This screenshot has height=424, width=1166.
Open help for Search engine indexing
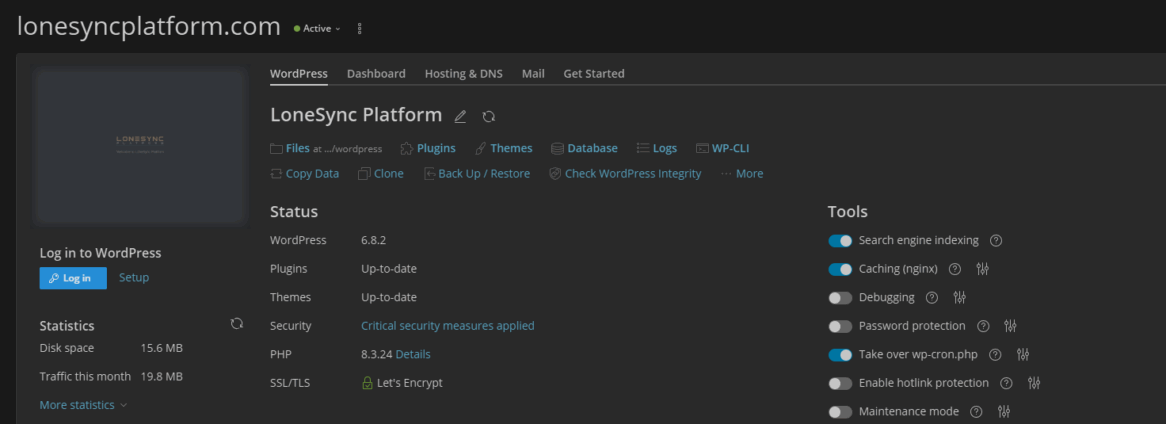pyautogui.click(x=996, y=240)
